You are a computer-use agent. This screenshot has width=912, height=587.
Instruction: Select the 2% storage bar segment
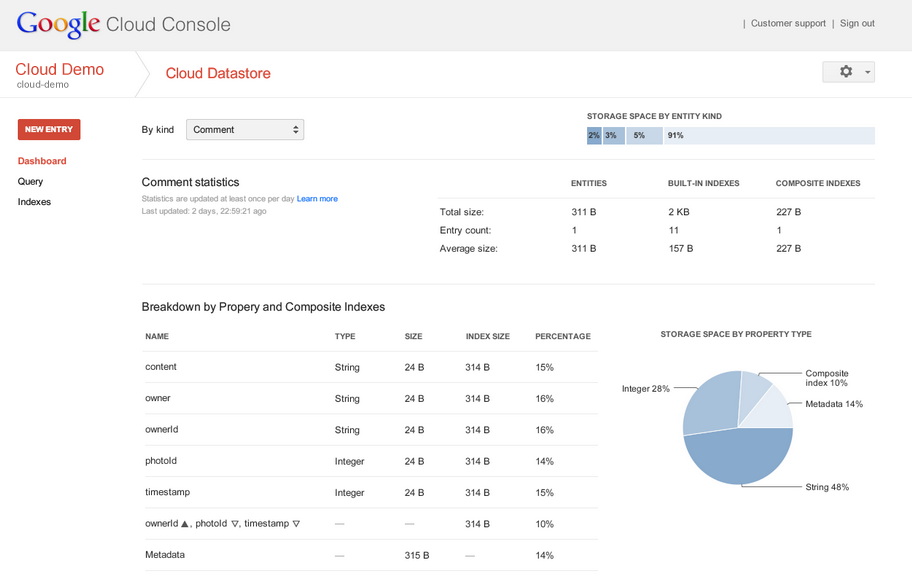tap(594, 136)
